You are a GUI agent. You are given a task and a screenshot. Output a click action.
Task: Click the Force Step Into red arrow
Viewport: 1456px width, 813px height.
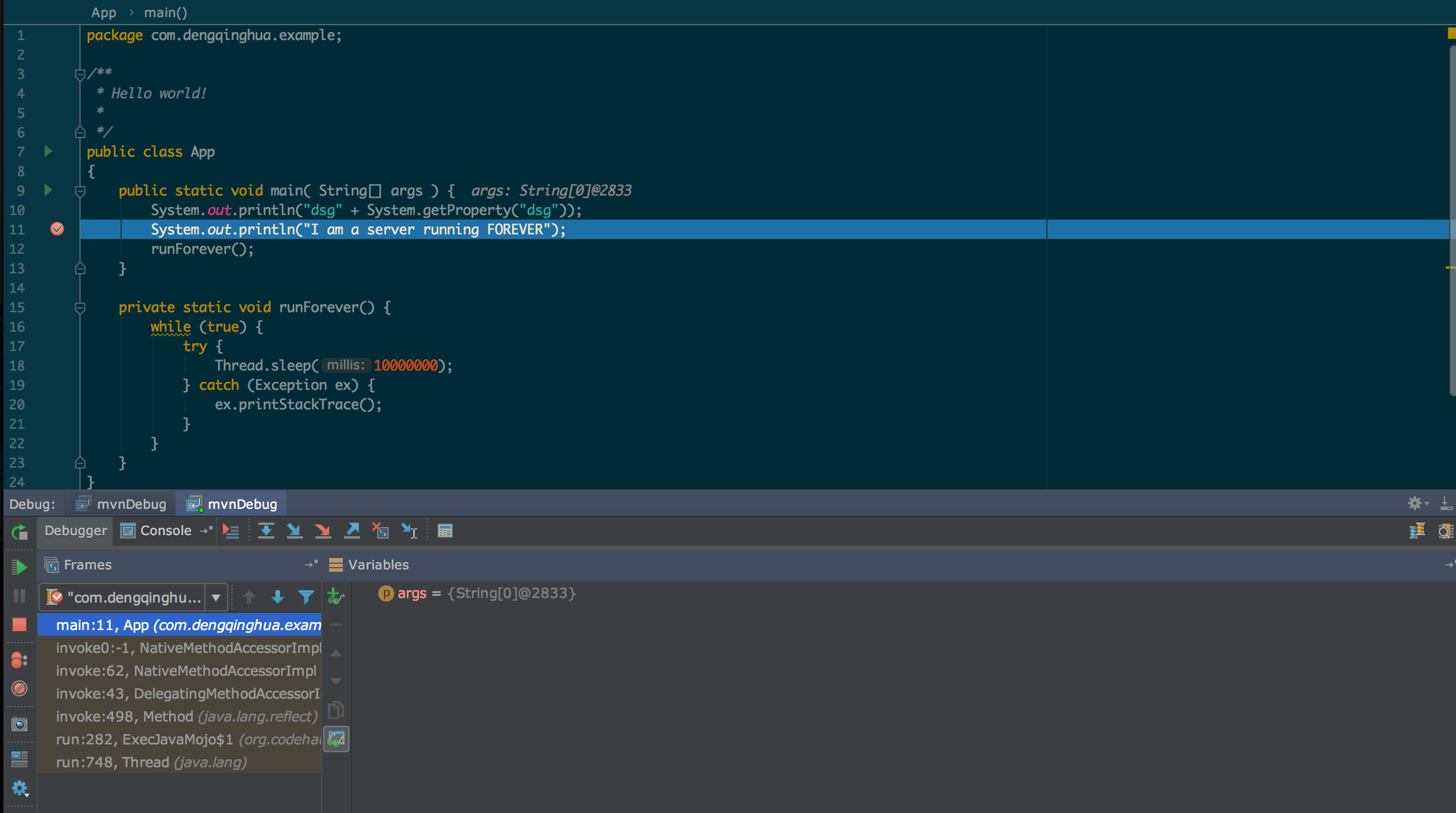pyautogui.click(x=323, y=531)
